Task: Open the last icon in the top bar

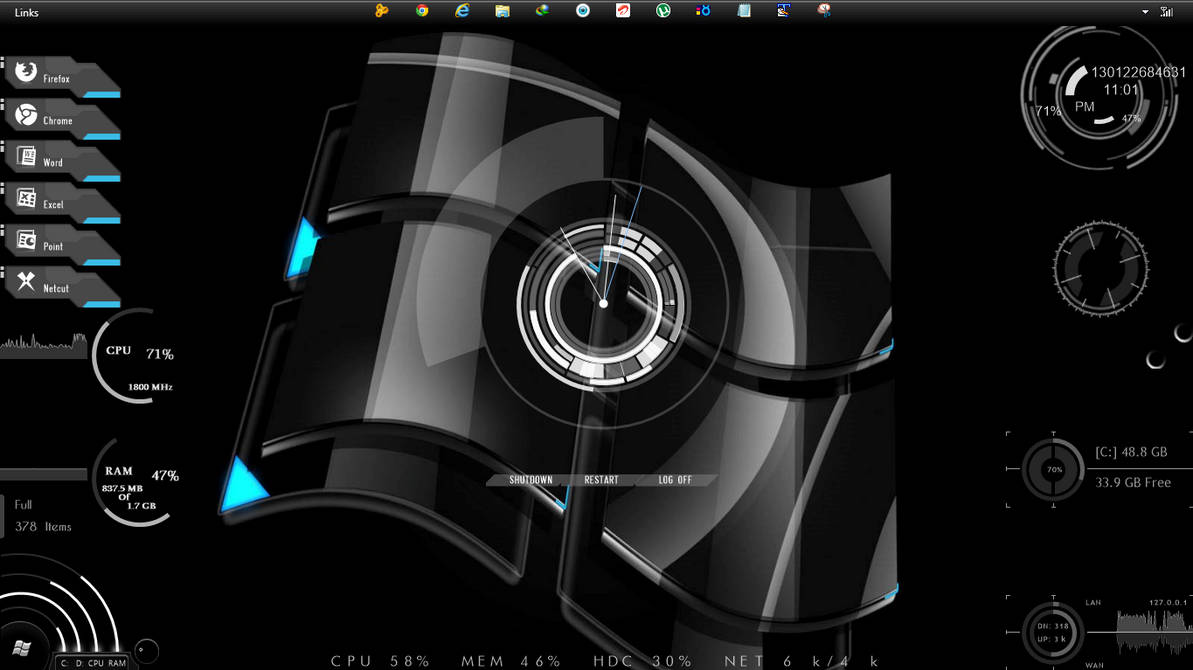Action: [824, 11]
